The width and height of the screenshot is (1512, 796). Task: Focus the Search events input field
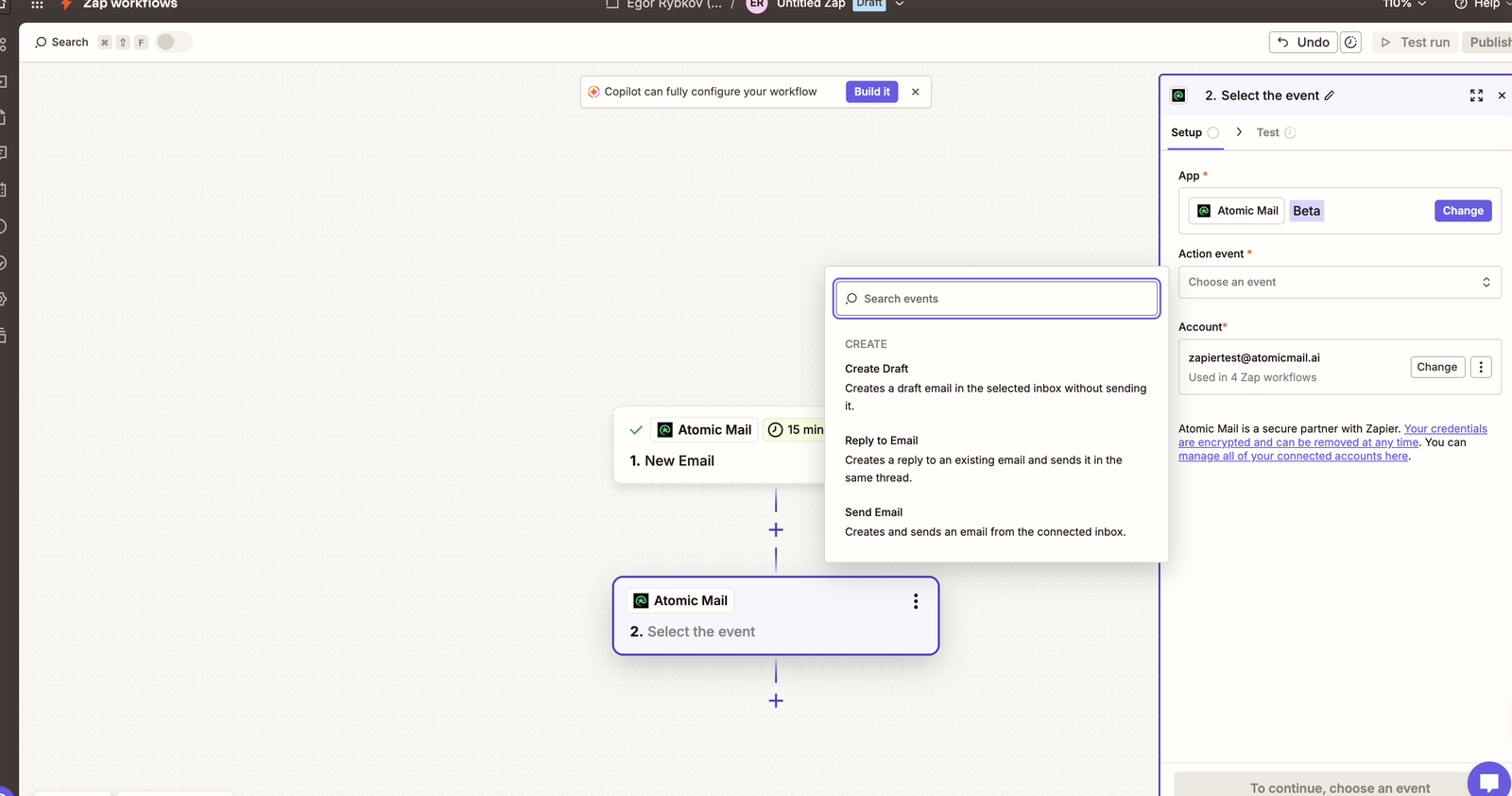click(997, 299)
